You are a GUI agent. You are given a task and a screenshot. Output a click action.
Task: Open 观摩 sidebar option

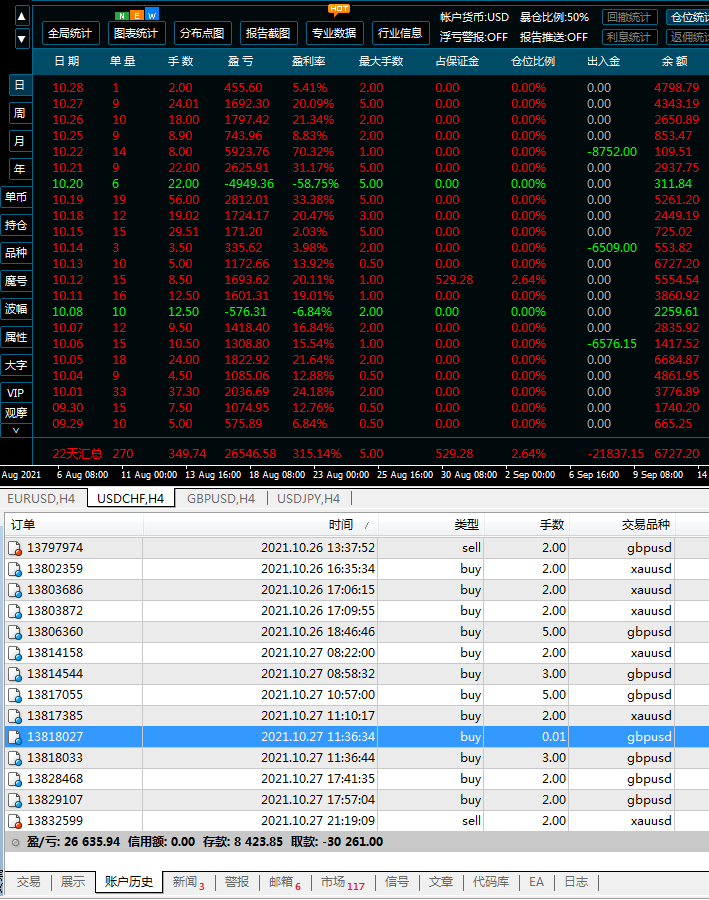16,413
